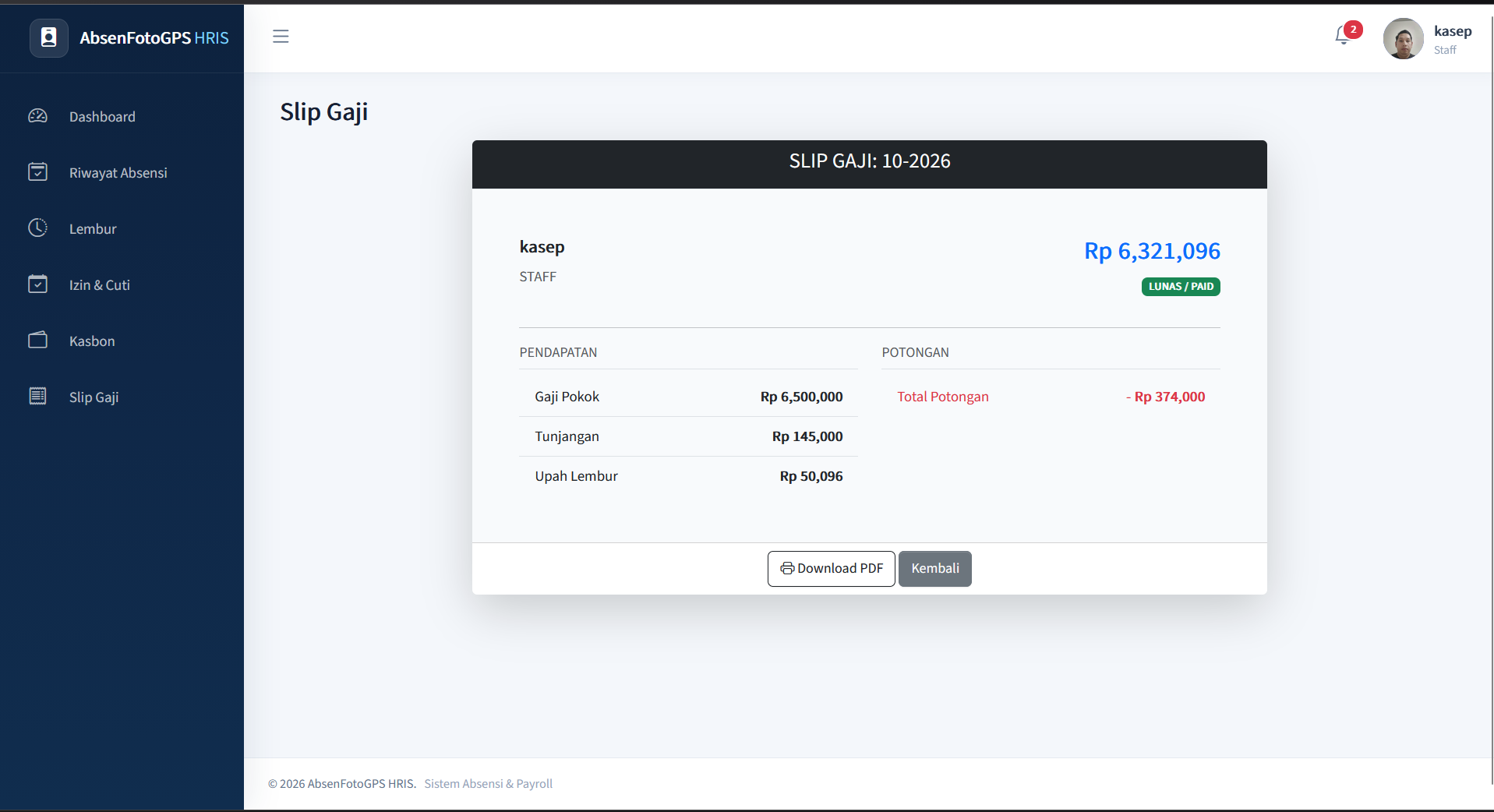1494x812 pixels.
Task: Click the Riwayat Absensi calendar icon
Action: click(x=37, y=171)
